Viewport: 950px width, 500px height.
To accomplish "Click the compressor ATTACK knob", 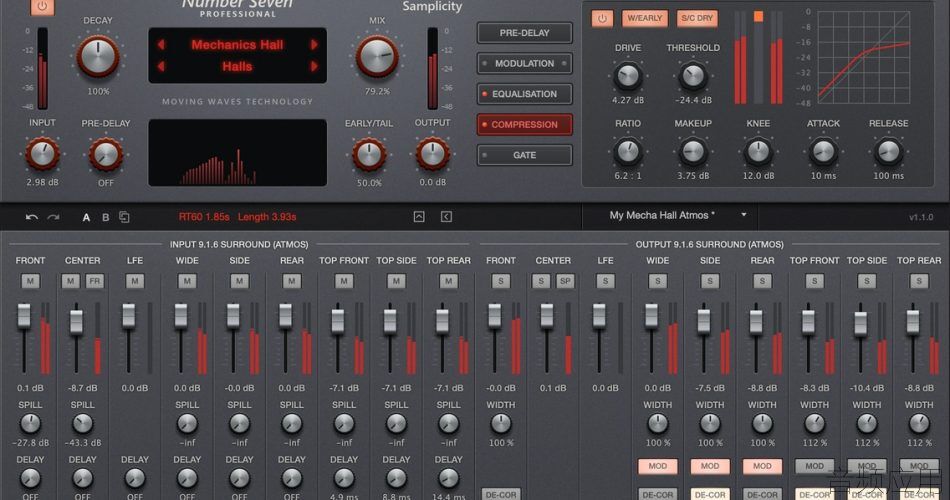I will tap(823, 152).
